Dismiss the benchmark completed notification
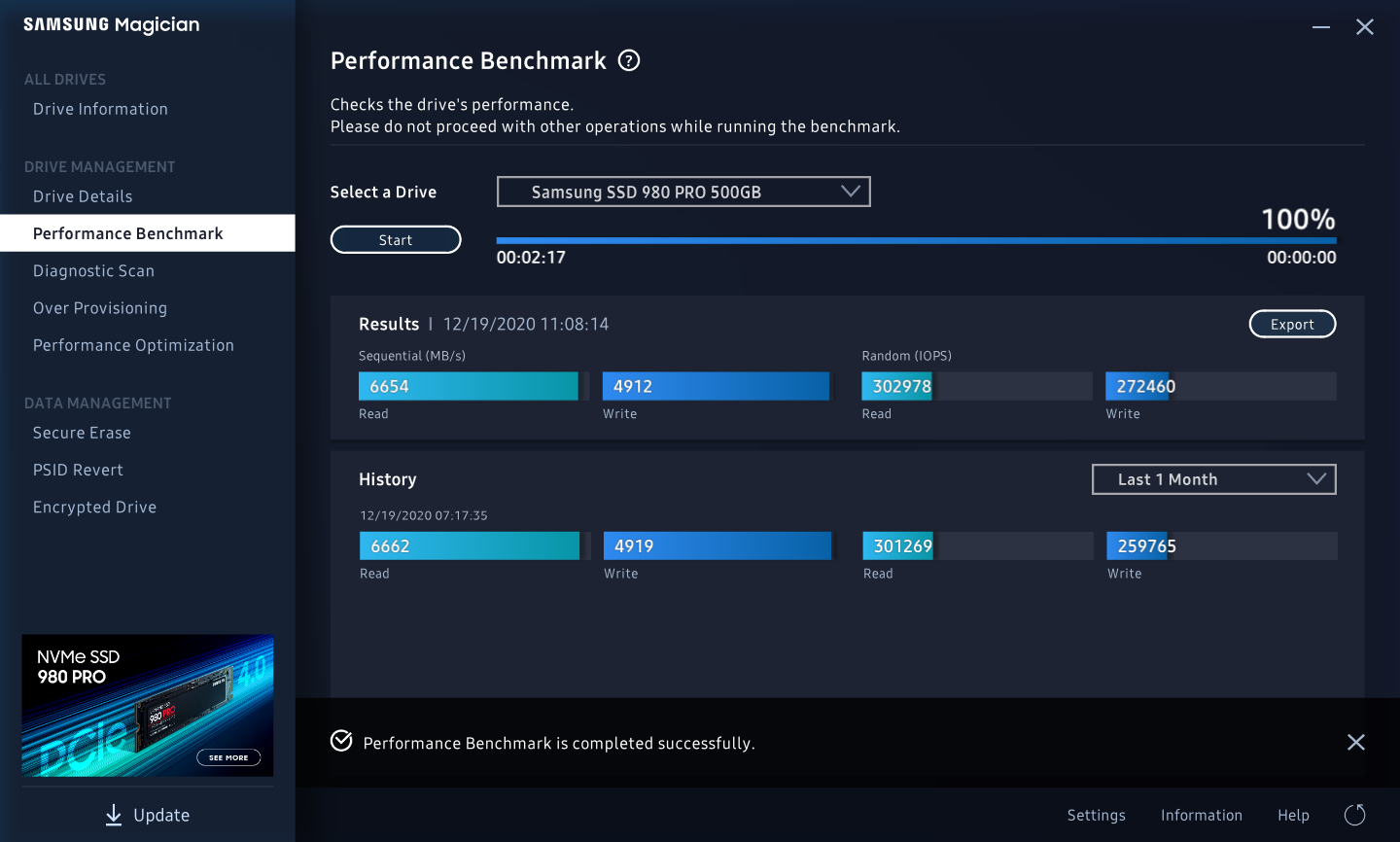This screenshot has height=842, width=1400. (x=1356, y=743)
